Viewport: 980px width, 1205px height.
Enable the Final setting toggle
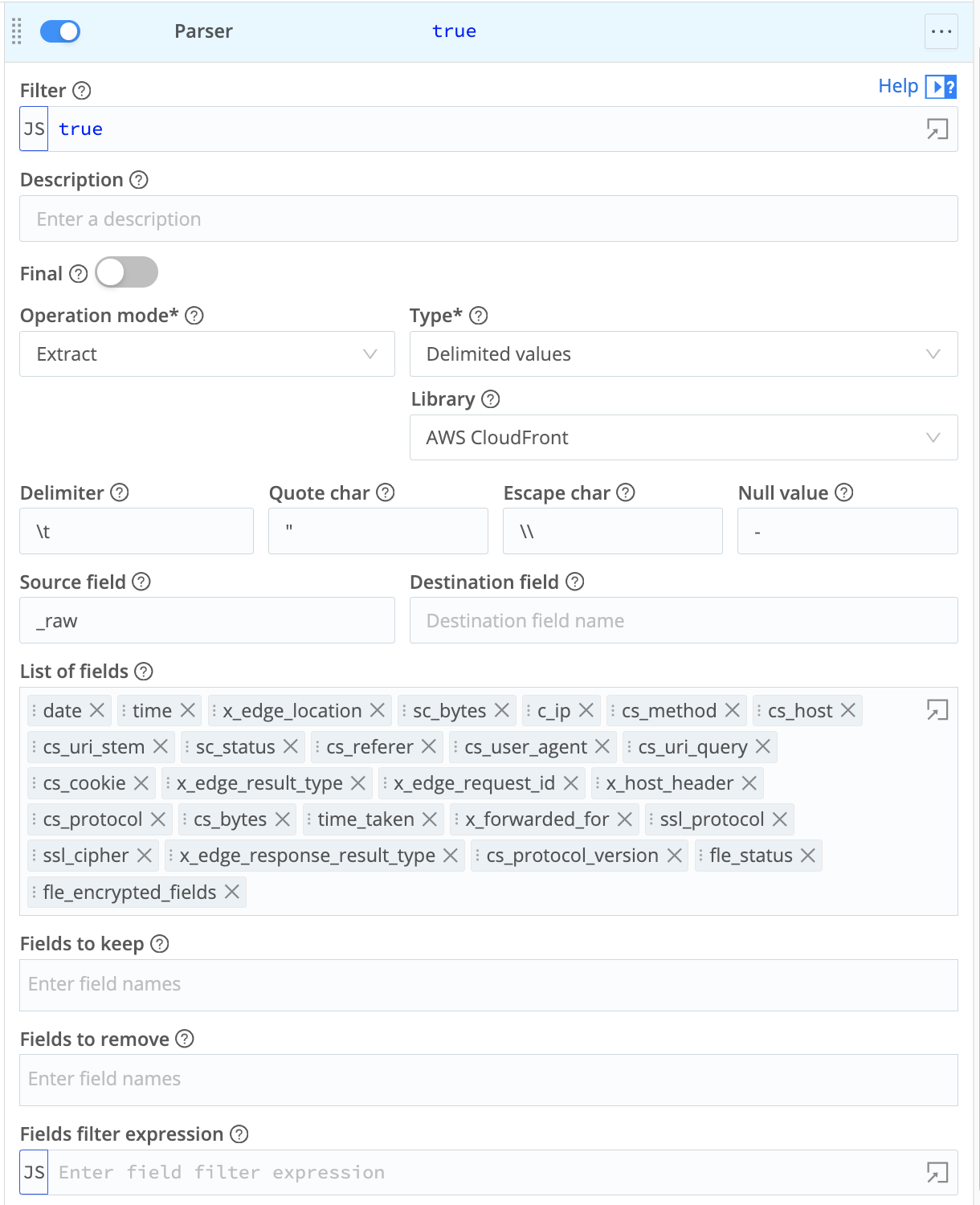125,272
